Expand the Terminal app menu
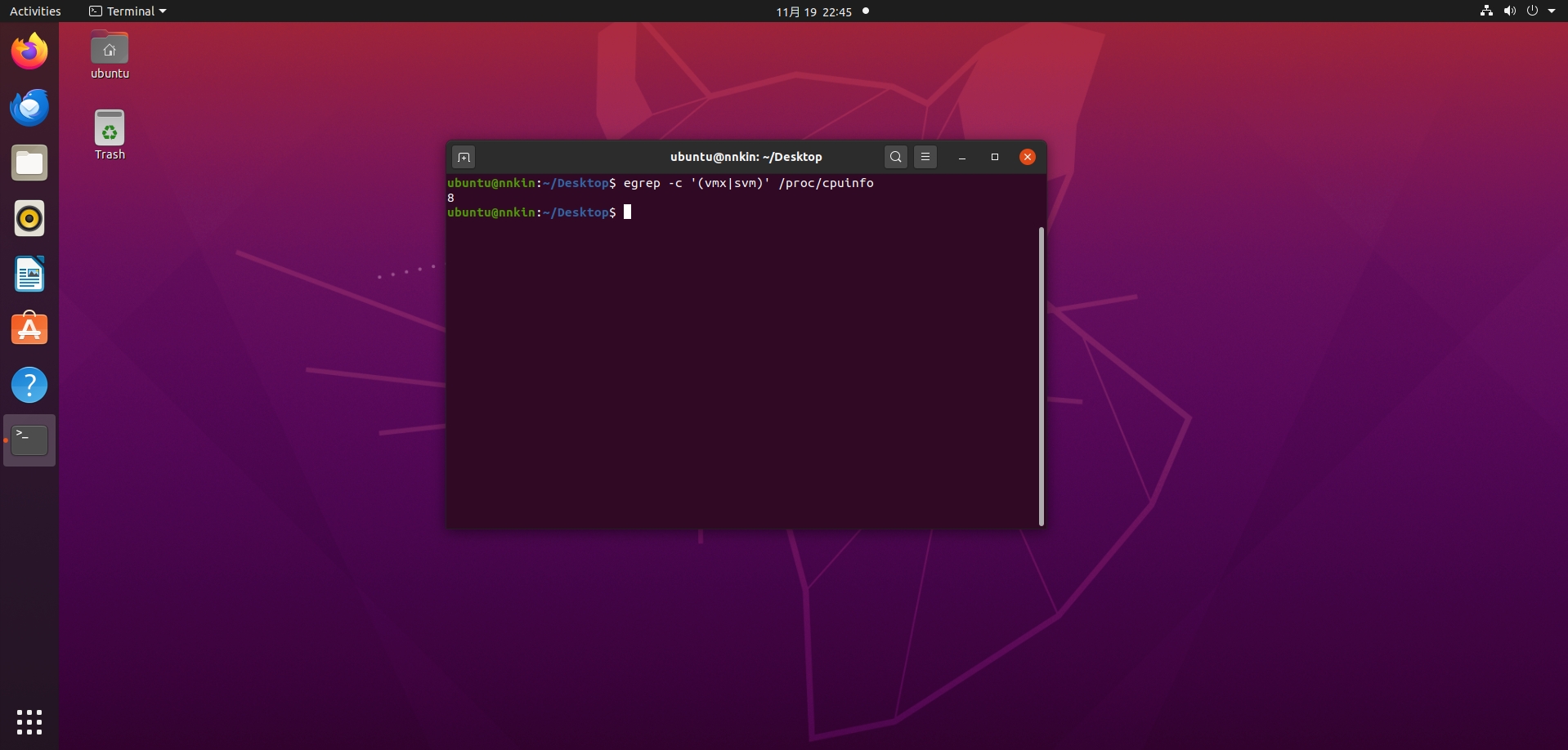This screenshot has height=750, width=1568. click(x=128, y=11)
